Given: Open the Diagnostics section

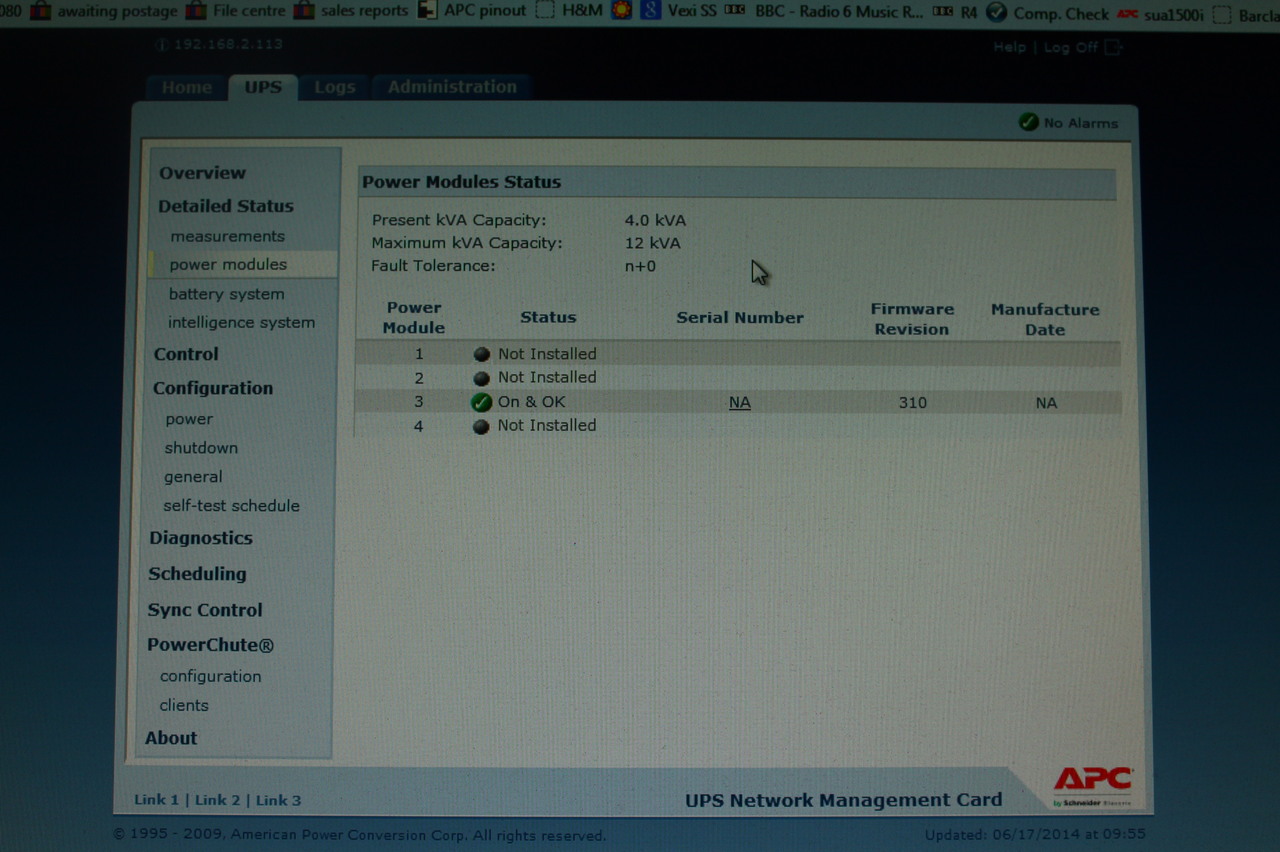Looking at the screenshot, I should pos(201,538).
